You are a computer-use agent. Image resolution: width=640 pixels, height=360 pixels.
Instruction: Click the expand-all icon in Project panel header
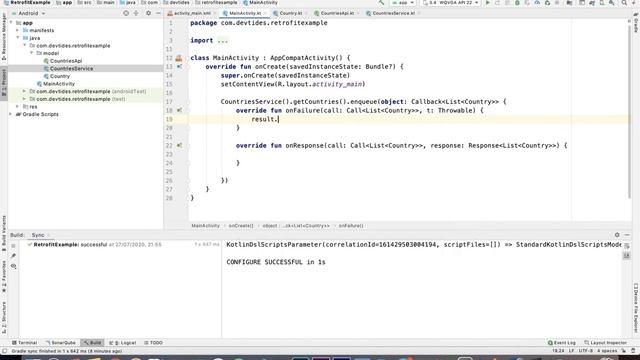click(136, 13)
